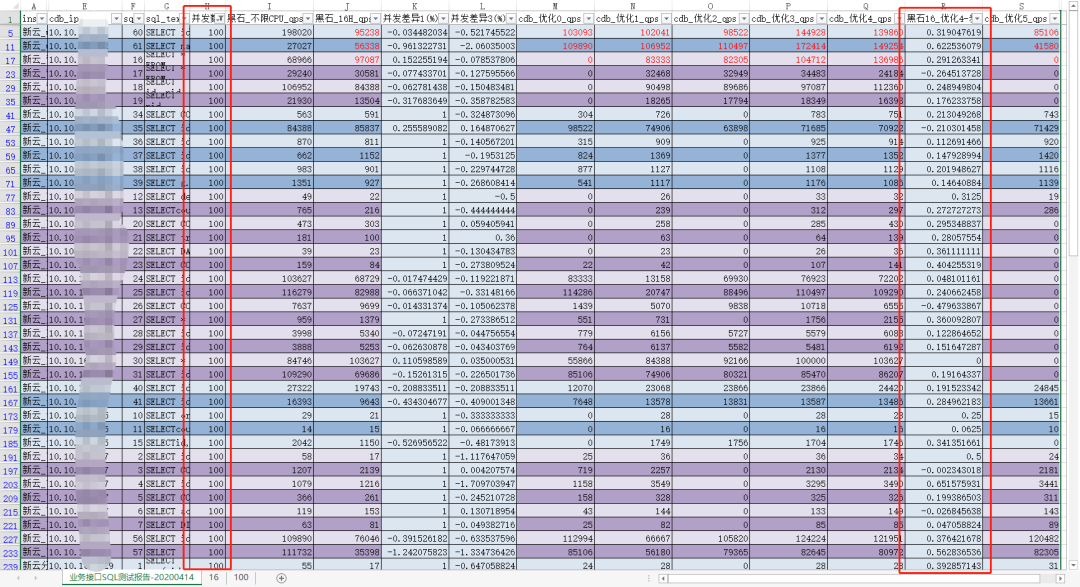Click cell value 0.622536079
The height and width of the screenshot is (587, 1080).
(x=944, y=46)
